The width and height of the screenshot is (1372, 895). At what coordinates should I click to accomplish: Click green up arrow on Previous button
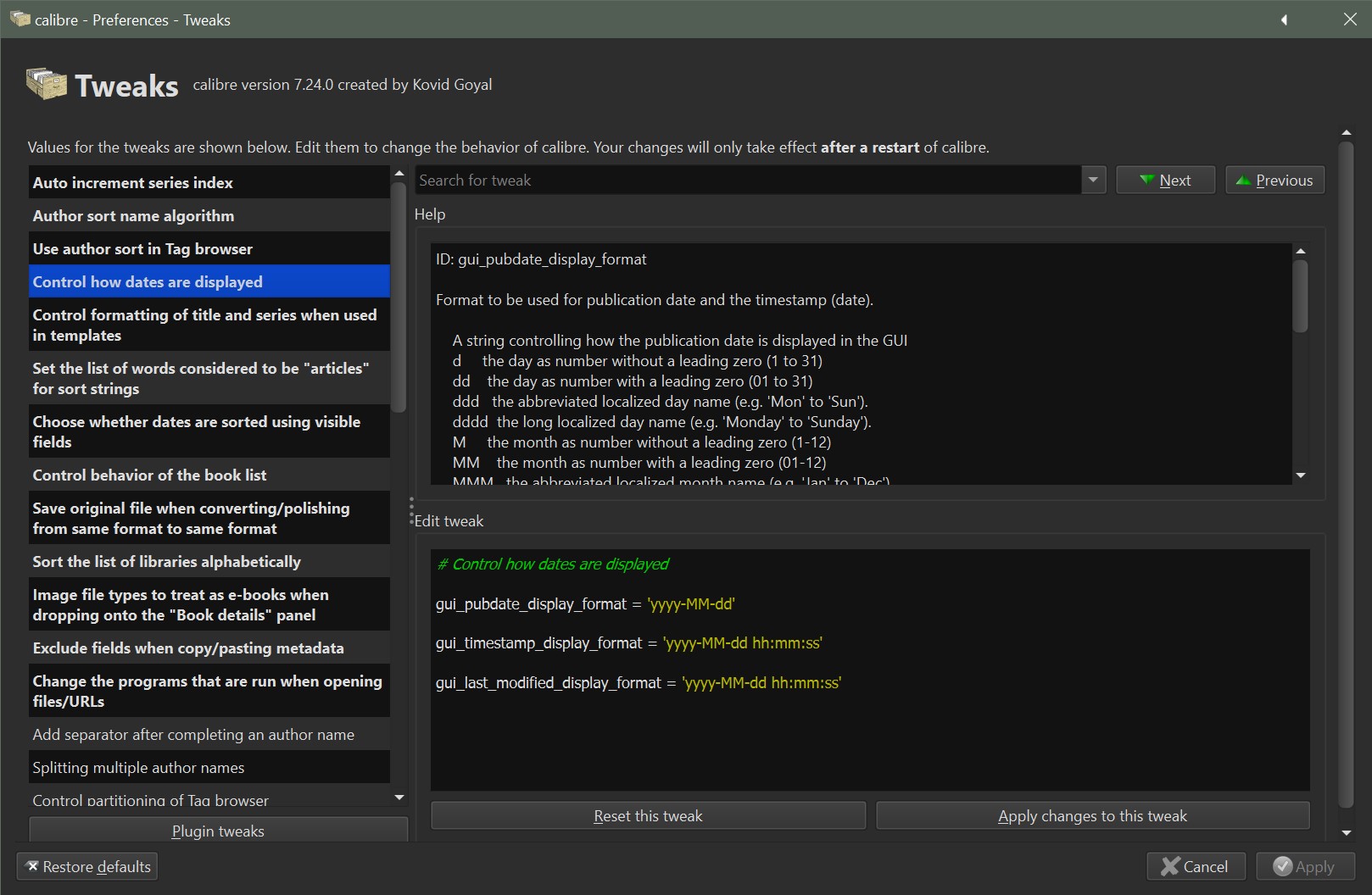(1243, 180)
